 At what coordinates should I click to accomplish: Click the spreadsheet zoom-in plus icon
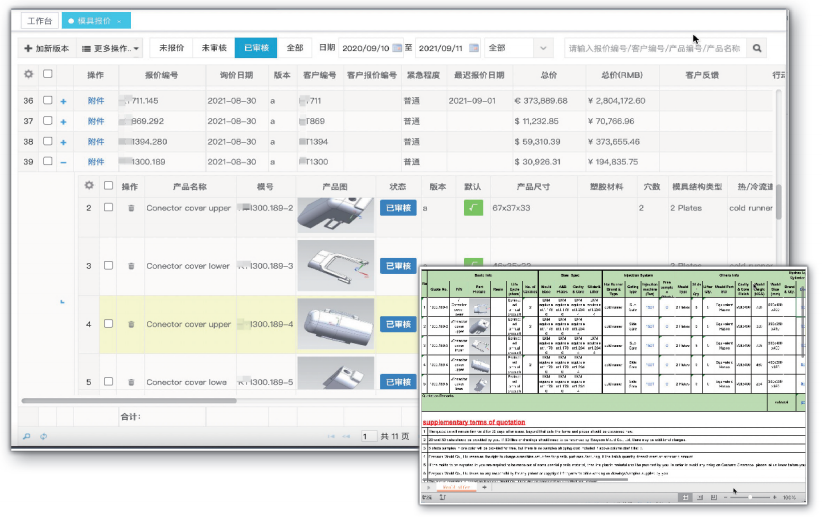tap(775, 497)
